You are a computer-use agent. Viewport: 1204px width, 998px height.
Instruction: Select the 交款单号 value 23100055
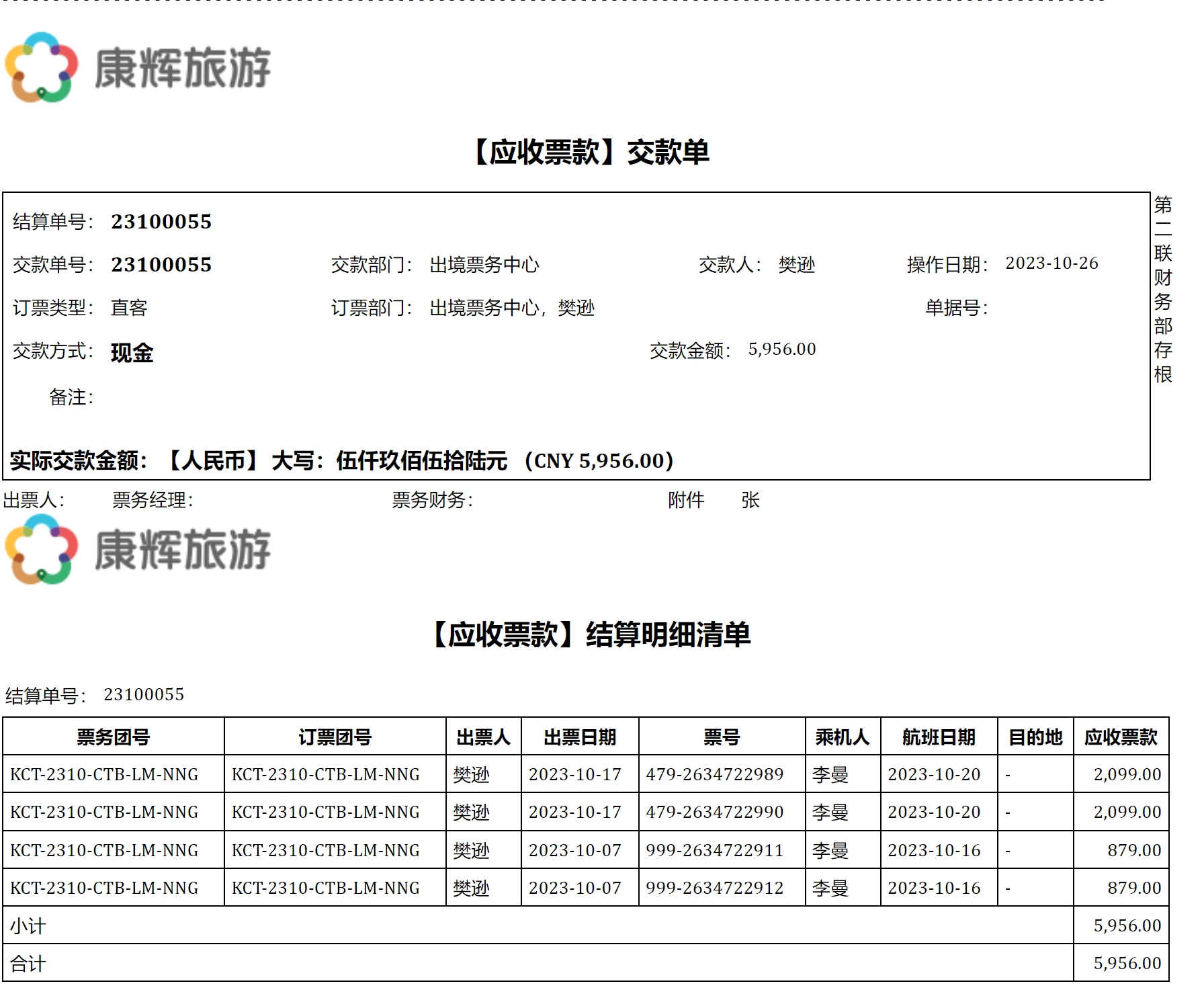tap(161, 265)
